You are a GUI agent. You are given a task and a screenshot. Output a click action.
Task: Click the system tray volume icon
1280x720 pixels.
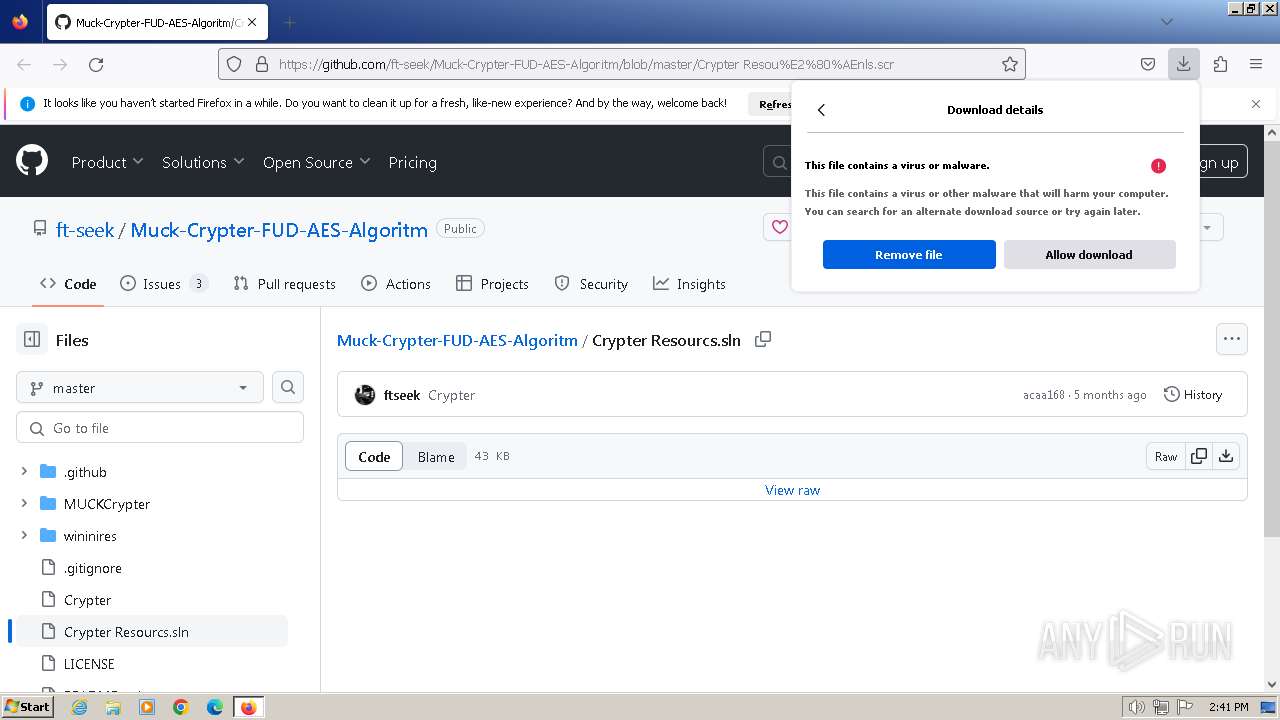pyautogui.click(x=1136, y=707)
